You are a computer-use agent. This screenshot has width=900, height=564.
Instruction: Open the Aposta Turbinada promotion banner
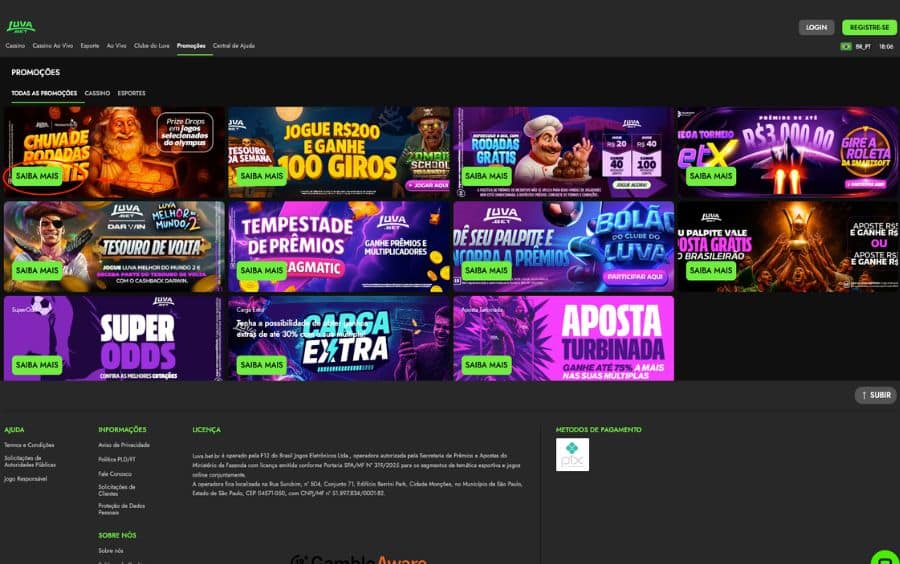coord(564,339)
